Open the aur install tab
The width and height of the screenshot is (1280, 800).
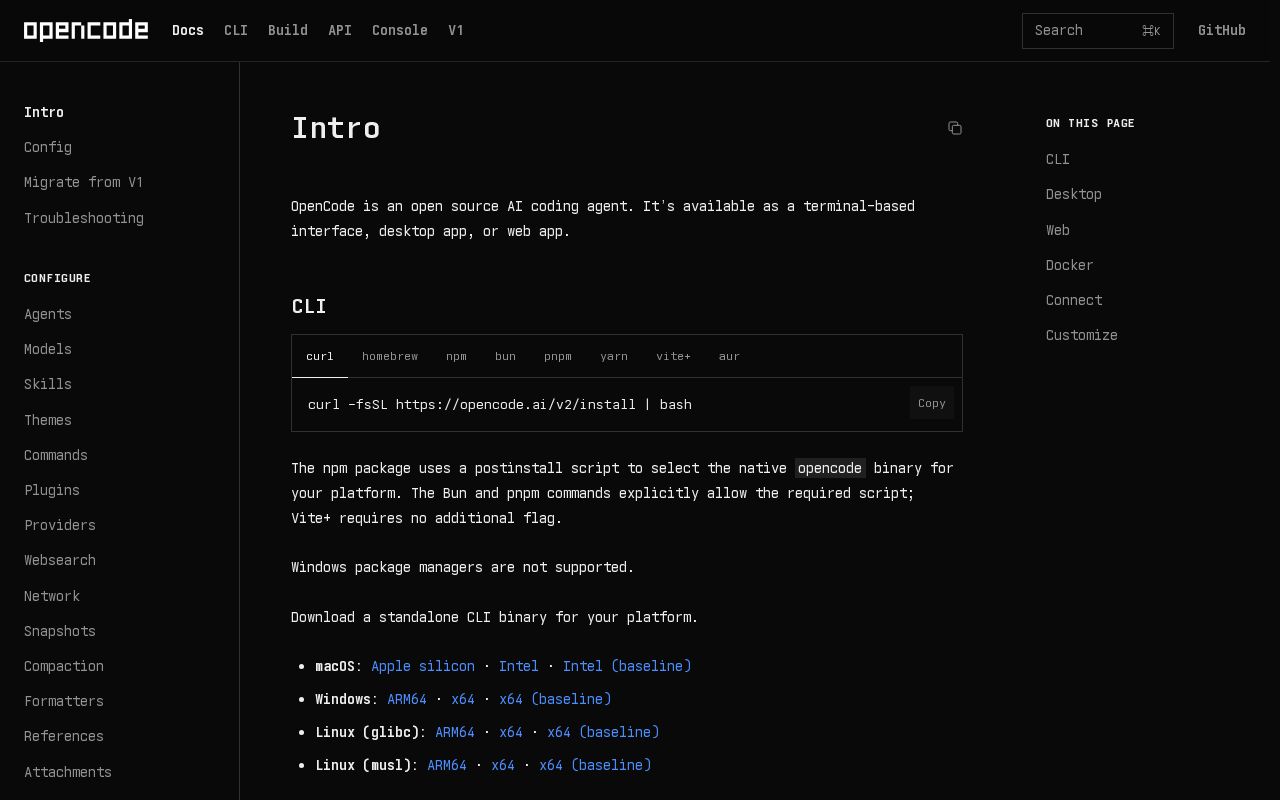(729, 356)
